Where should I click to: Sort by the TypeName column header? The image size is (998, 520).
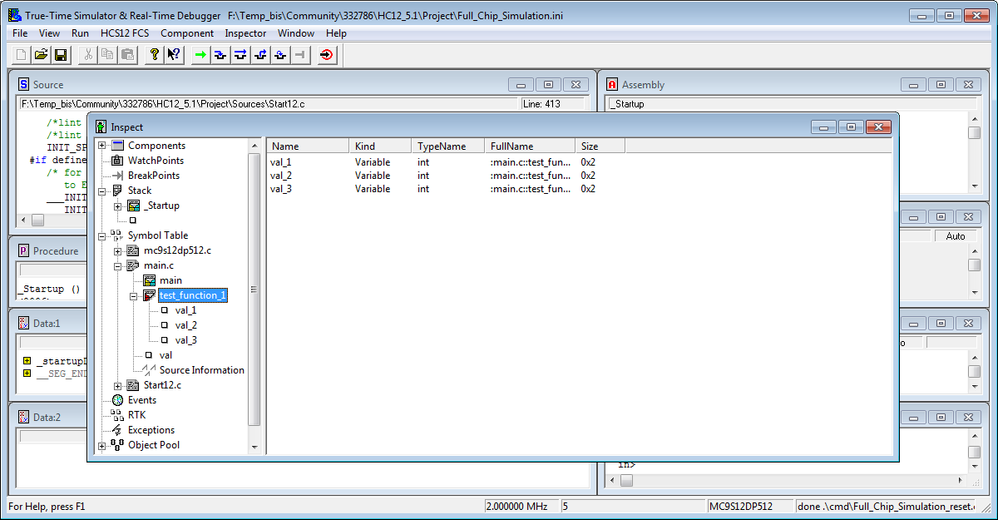point(448,146)
